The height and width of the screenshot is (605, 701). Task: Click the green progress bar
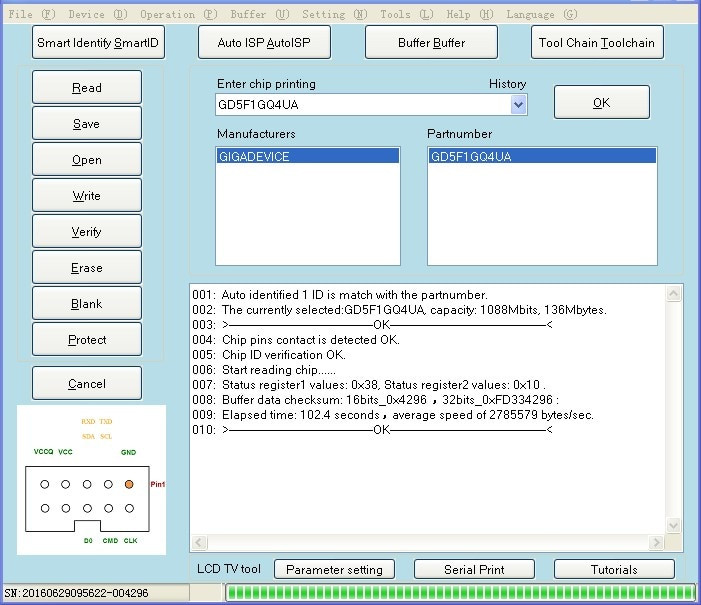(x=461, y=592)
